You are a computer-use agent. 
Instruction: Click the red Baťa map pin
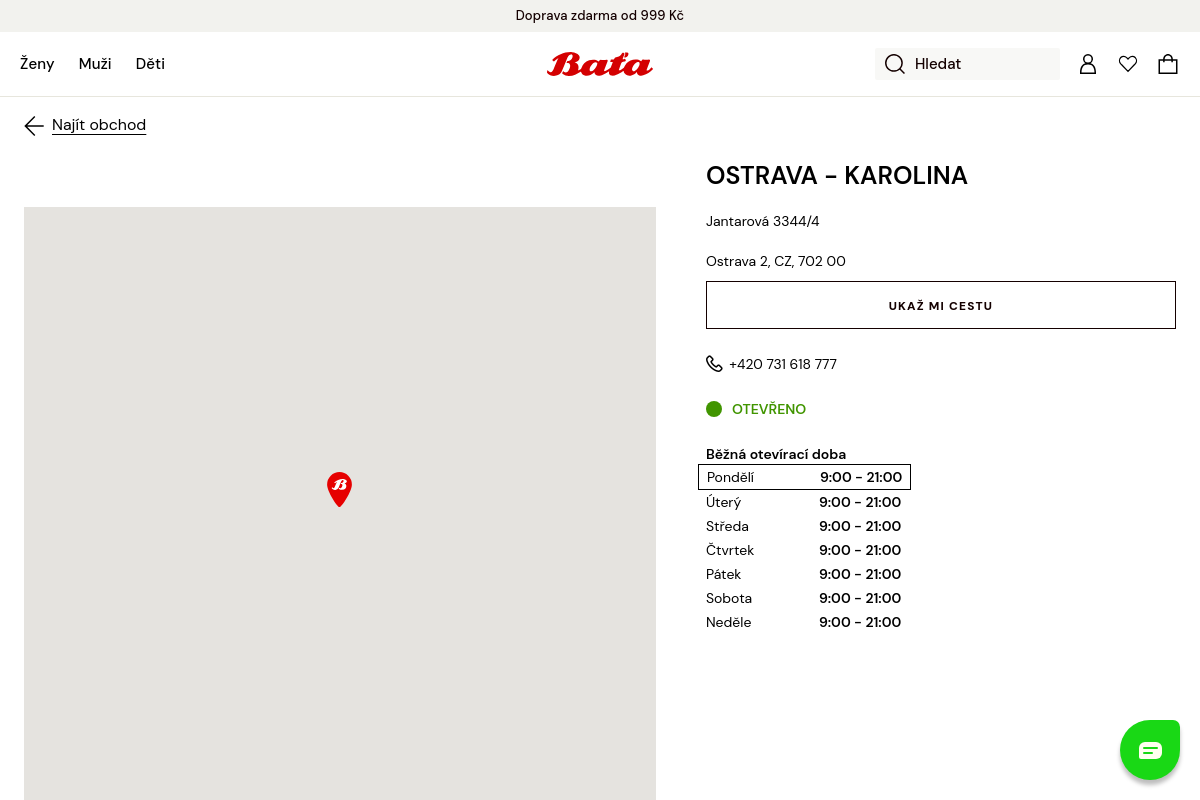340,489
